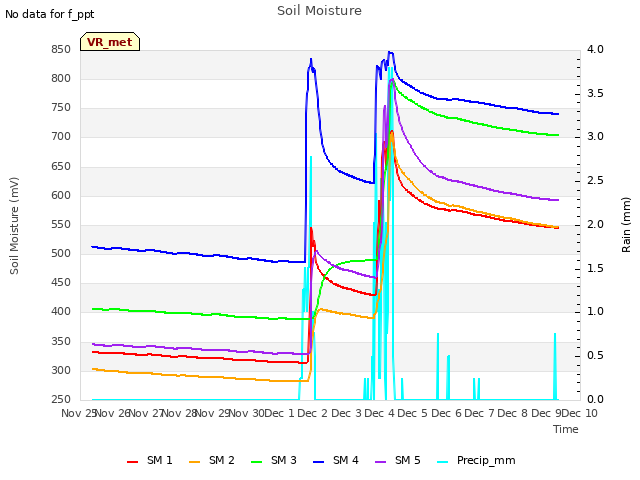Click the Soil Moisture chart title
This screenshot has height=480, width=640.
[x=319, y=11]
